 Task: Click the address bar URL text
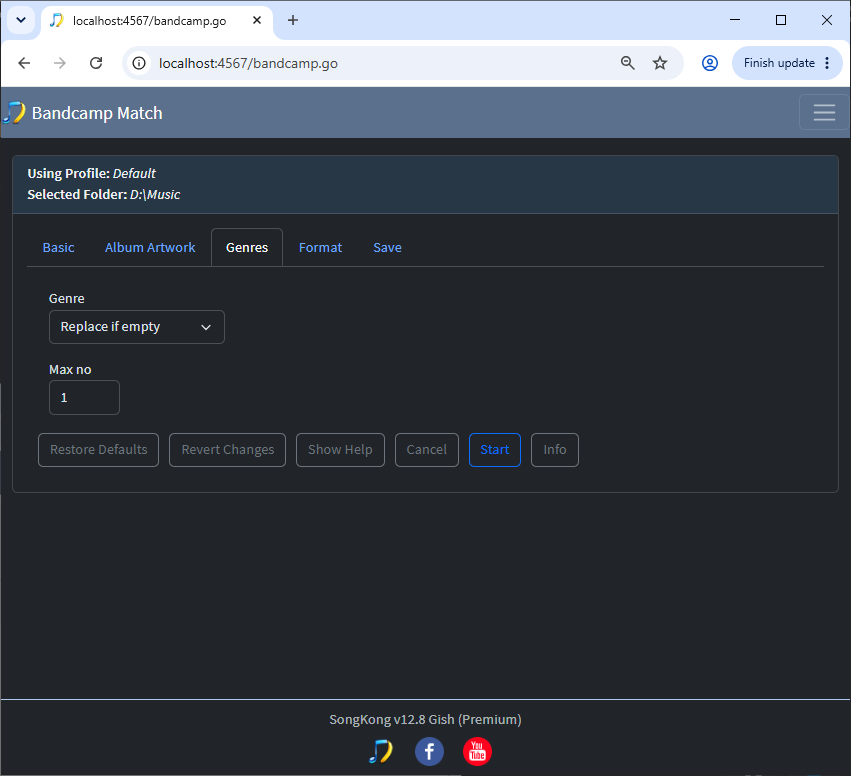tap(248, 63)
